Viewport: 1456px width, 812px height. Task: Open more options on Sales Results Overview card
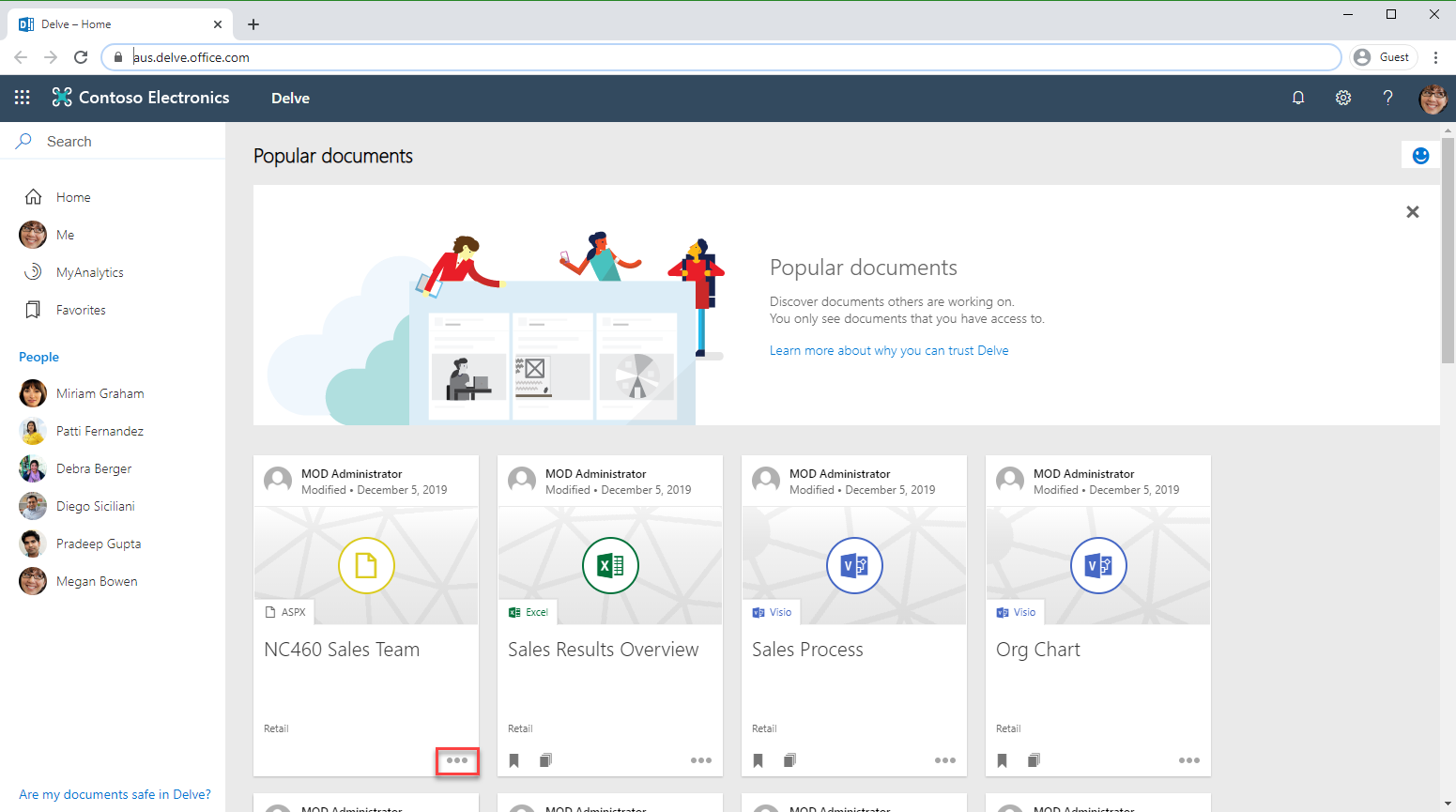tap(701, 760)
